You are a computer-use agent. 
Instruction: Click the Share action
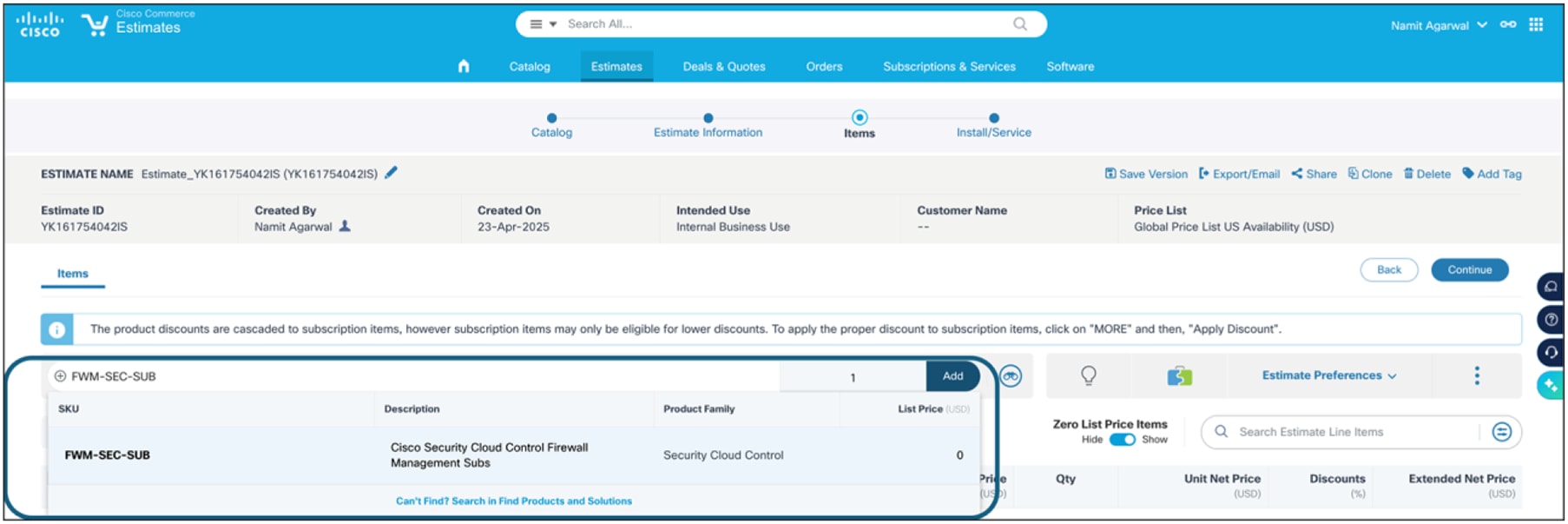point(1314,174)
